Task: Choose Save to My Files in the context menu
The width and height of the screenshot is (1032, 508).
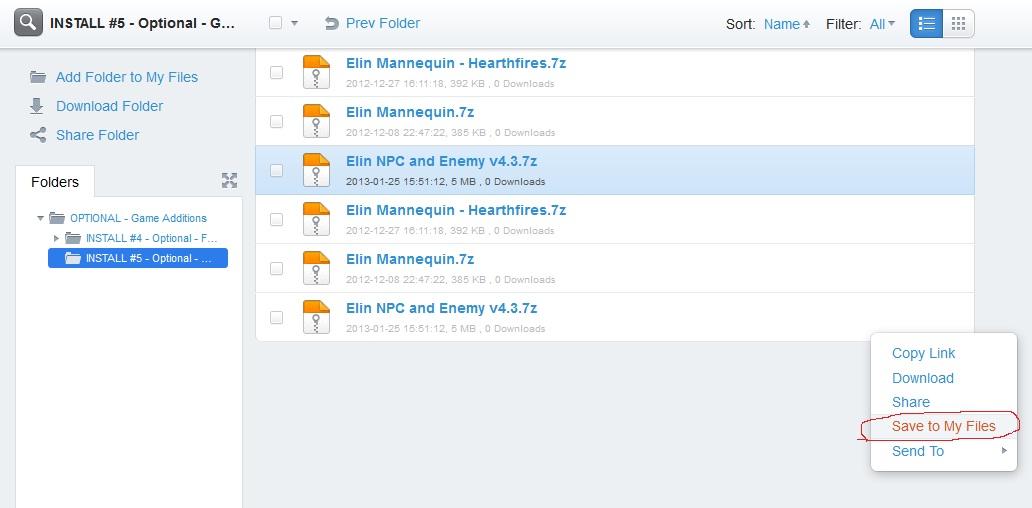Action: [943, 426]
